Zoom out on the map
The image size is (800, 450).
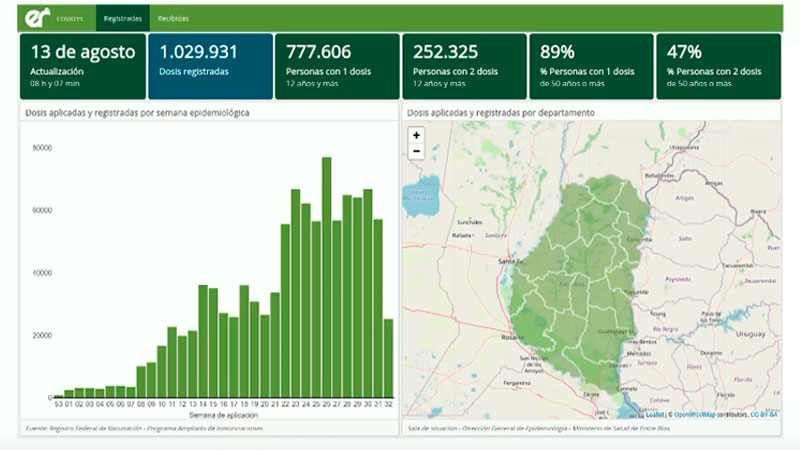416,151
